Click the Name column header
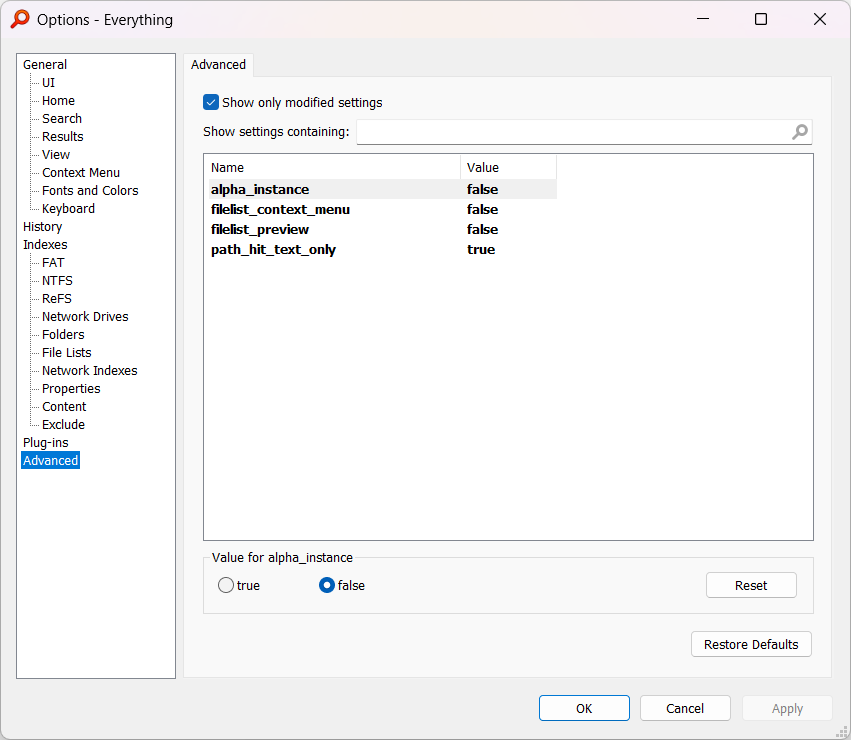851x740 pixels. 333,167
